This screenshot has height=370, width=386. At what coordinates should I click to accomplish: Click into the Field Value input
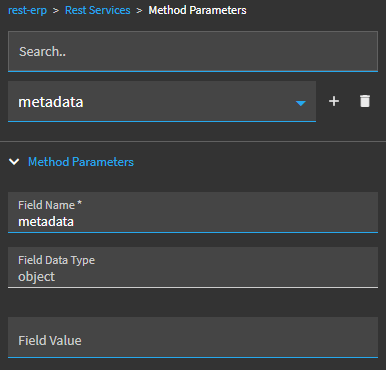193,337
